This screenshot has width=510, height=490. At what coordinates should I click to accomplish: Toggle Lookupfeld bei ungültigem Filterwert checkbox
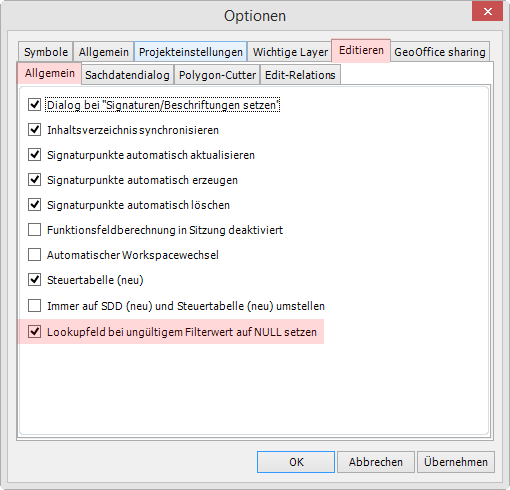pyautogui.click(x=35, y=332)
